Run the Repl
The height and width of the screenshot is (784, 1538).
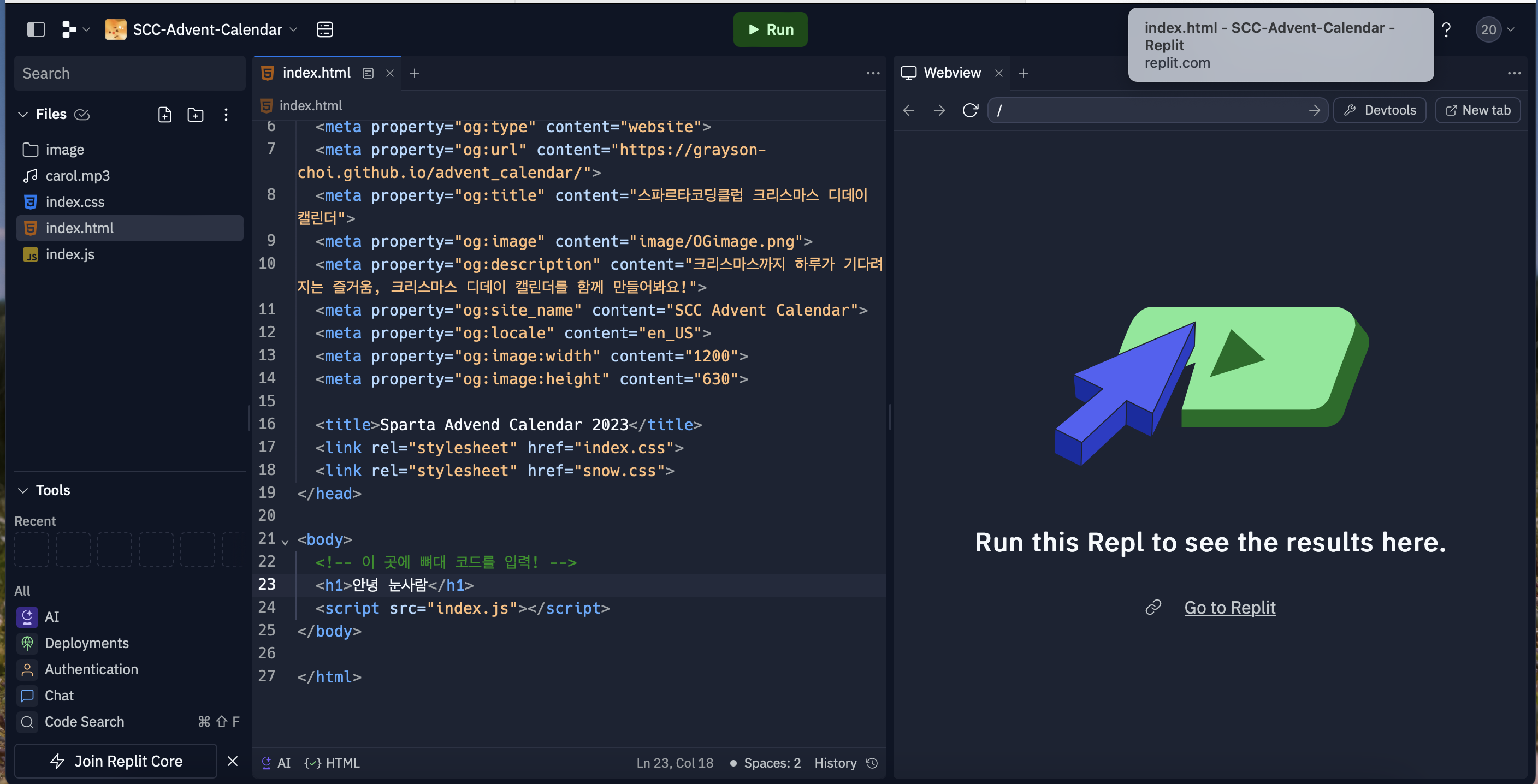[x=770, y=29]
